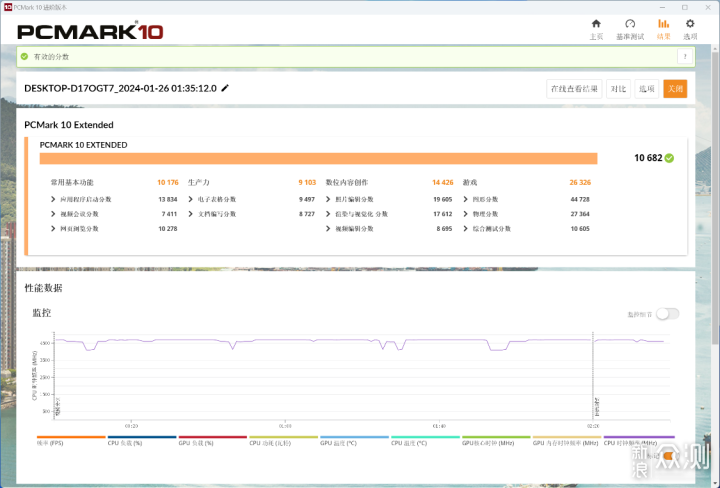Click the dashed timeline marker near 02:00

(x=593, y=374)
